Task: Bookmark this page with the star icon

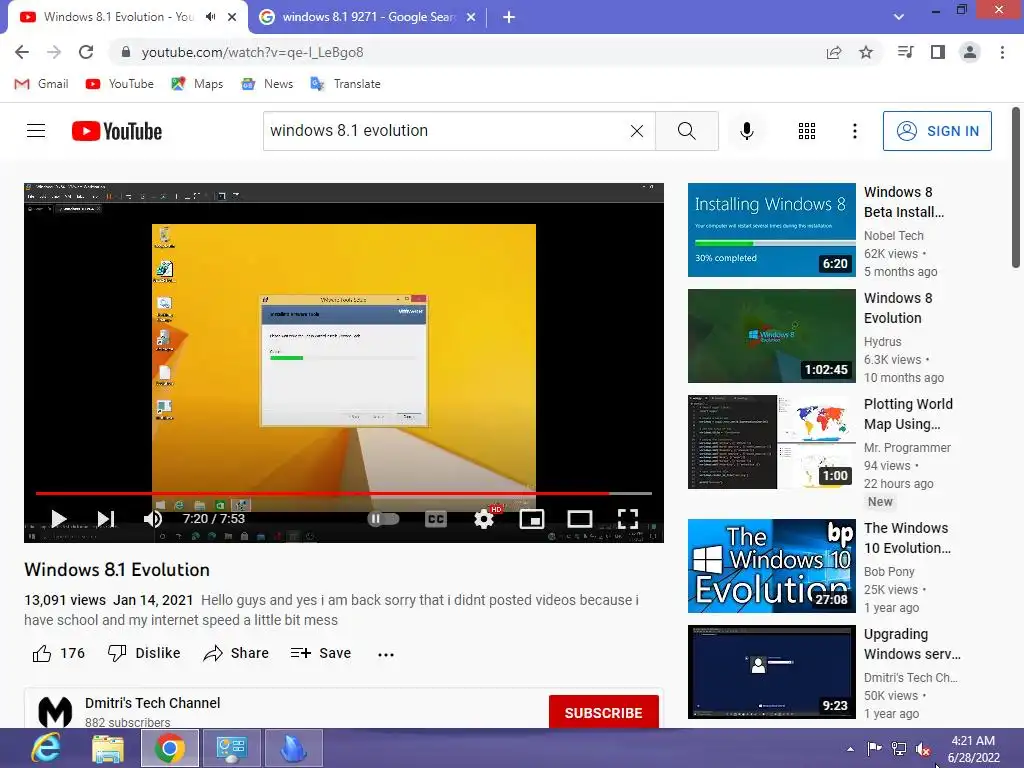Action: click(x=866, y=52)
